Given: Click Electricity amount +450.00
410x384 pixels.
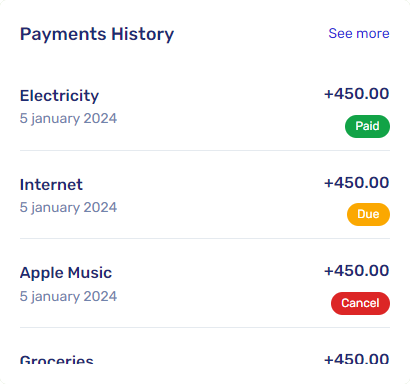Looking at the screenshot, I should [x=356, y=94].
